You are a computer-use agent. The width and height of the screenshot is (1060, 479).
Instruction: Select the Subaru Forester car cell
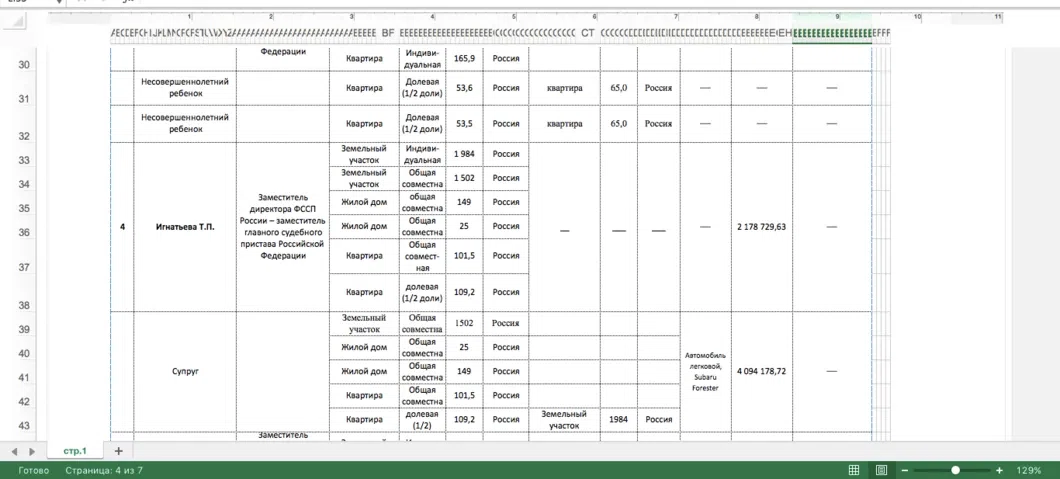click(706, 372)
